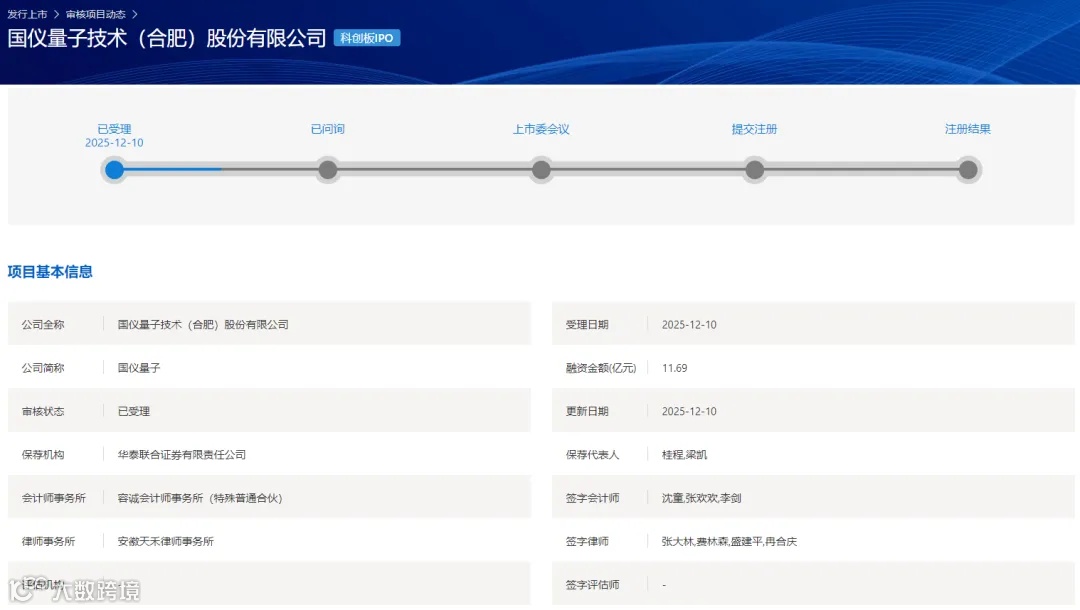Image resolution: width=1080 pixels, height=610 pixels.
Task: Click the value 张大林,费林森,盛建平,冉合庆
Action: tap(729, 541)
